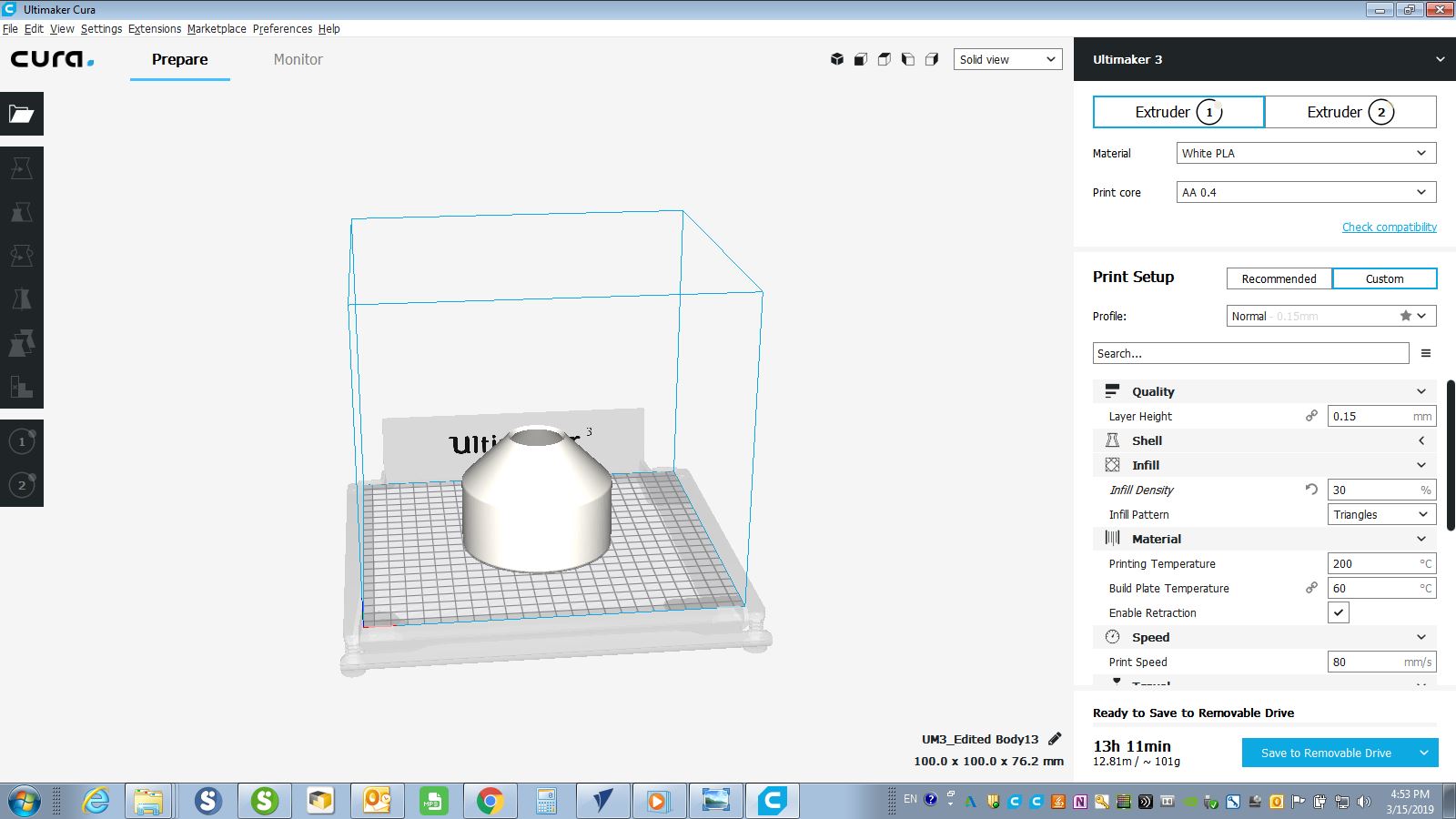Viewport: 1456px width, 819px height.
Task: Open the File menu
Action: pos(10,28)
